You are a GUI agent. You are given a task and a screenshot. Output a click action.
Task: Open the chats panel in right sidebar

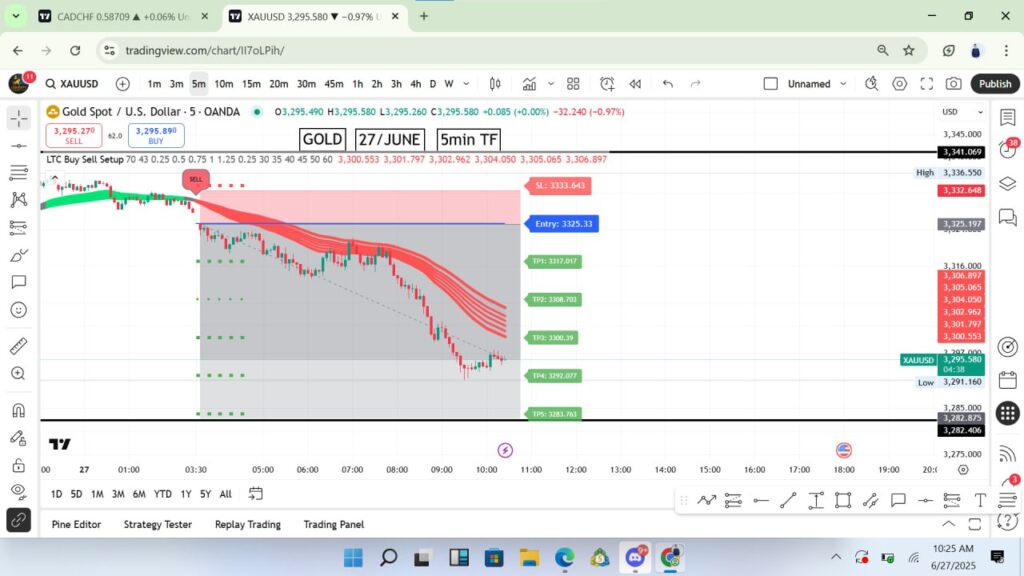click(x=1008, y=217)
